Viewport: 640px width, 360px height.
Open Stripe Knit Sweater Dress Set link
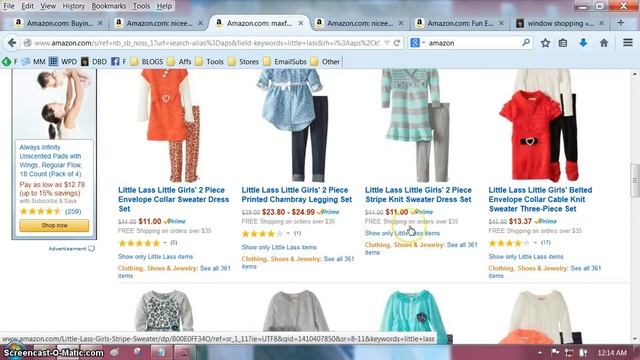tap(418, 195)
